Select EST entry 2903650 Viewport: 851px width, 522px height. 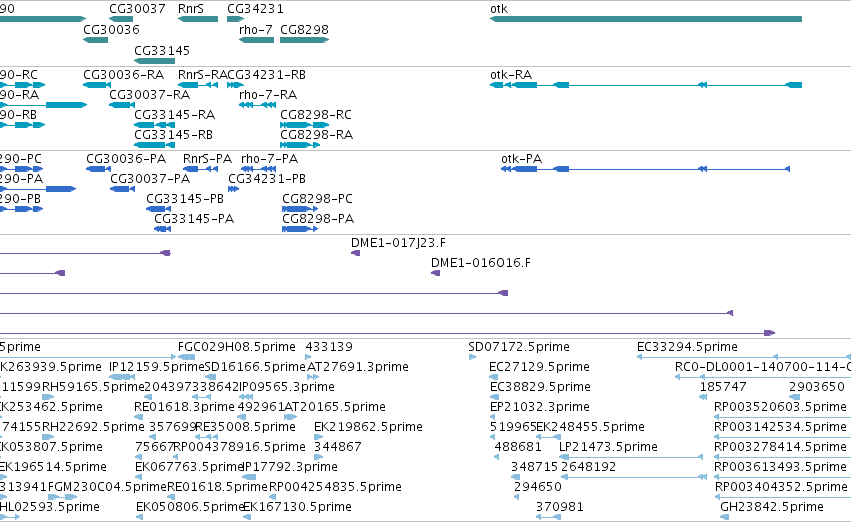coord(817,387)
